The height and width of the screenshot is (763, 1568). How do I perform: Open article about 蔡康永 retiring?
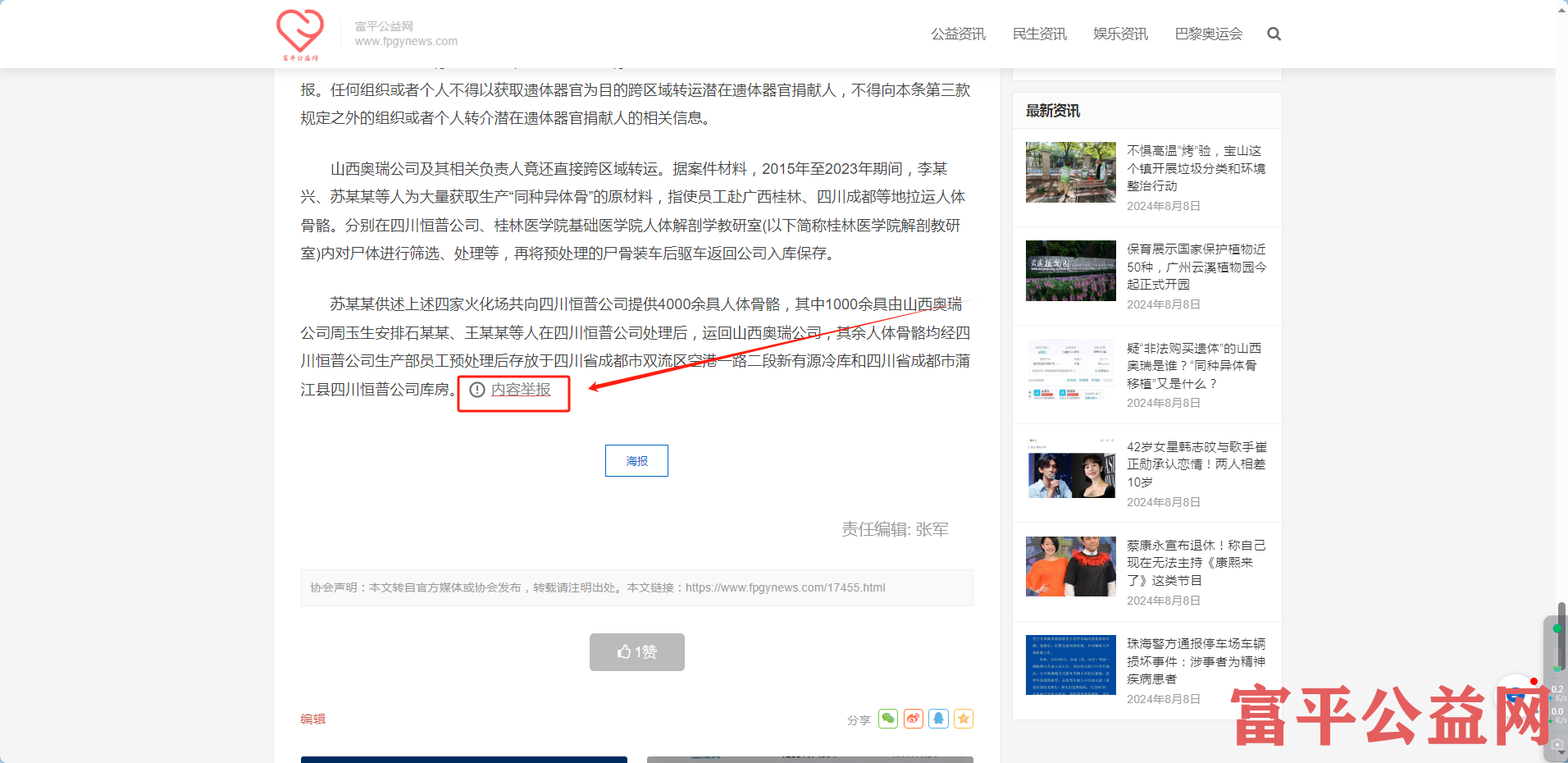(x=1196, y=563)
